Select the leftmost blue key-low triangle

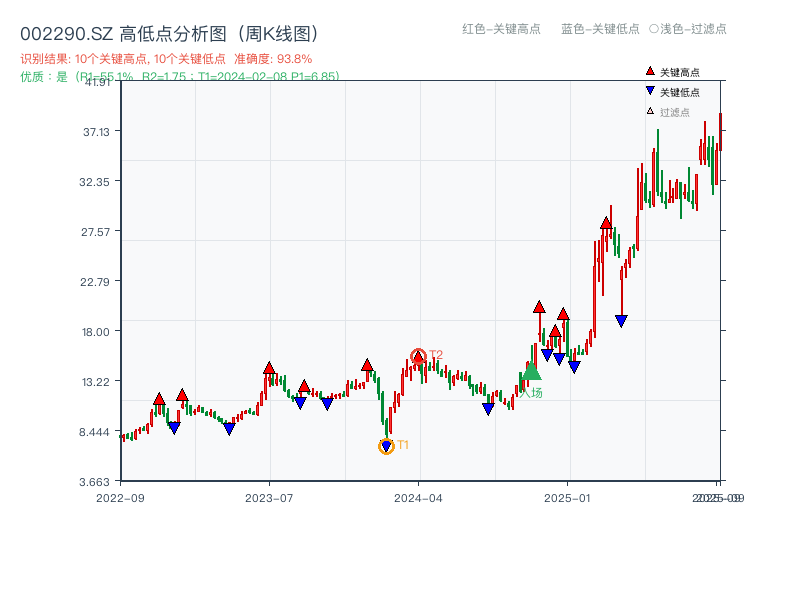coord(174,428)
